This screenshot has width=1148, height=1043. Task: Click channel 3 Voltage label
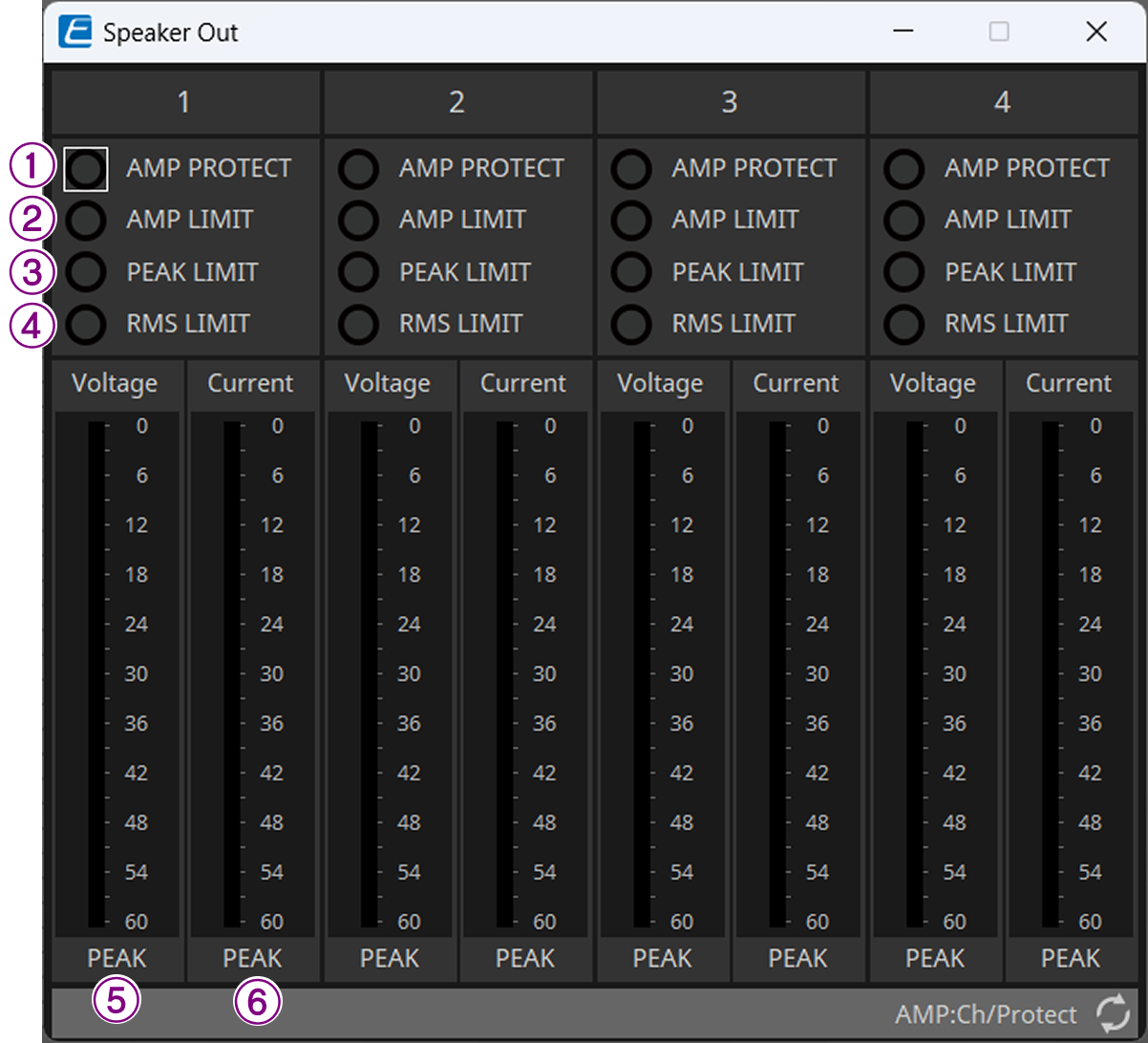pyautogui.click(x=660, y=384)
